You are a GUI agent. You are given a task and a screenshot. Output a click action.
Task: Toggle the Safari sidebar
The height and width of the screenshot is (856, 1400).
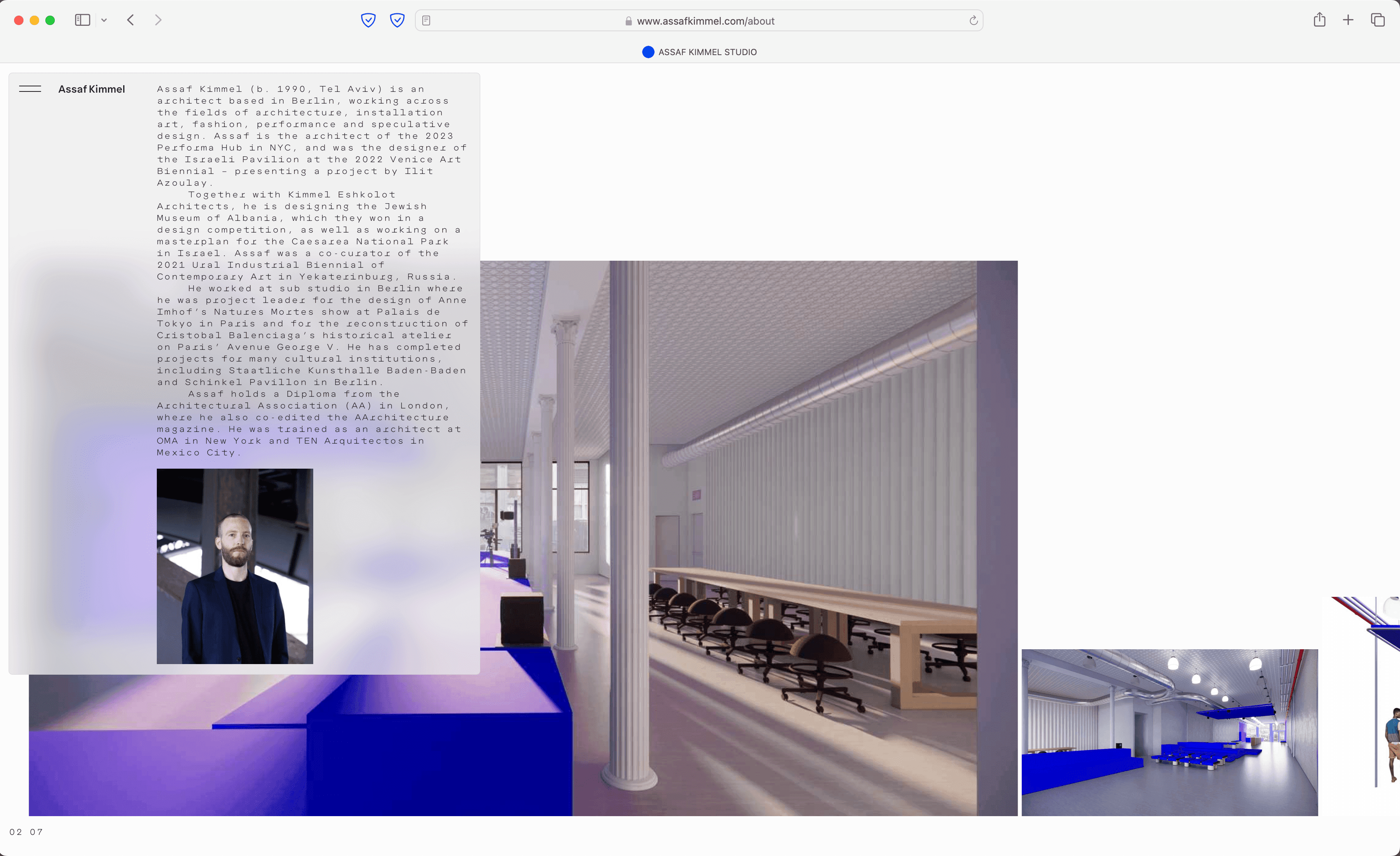point(83,20)
